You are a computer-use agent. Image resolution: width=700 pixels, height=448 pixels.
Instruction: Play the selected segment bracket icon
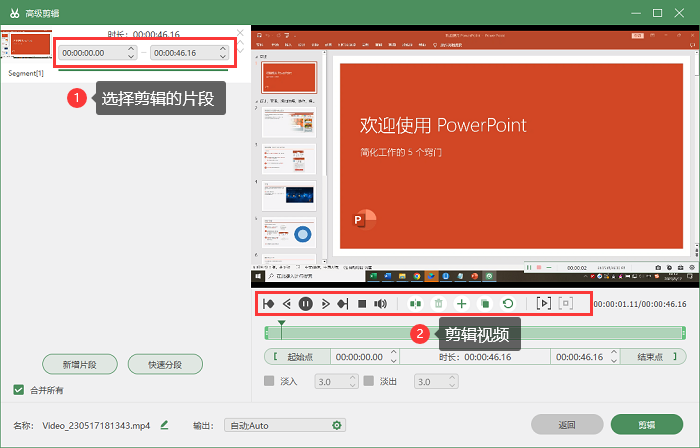pos(543,303)
